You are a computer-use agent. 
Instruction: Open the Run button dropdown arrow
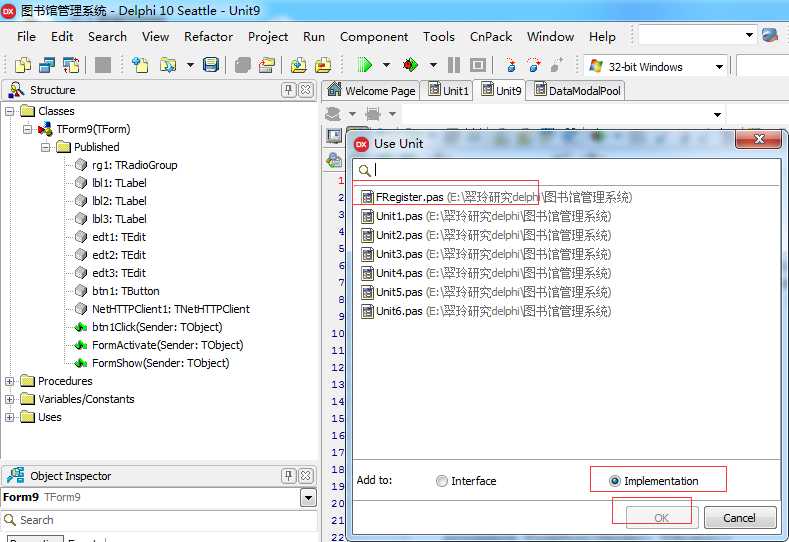pyautogui.click(x=386, y=65)
